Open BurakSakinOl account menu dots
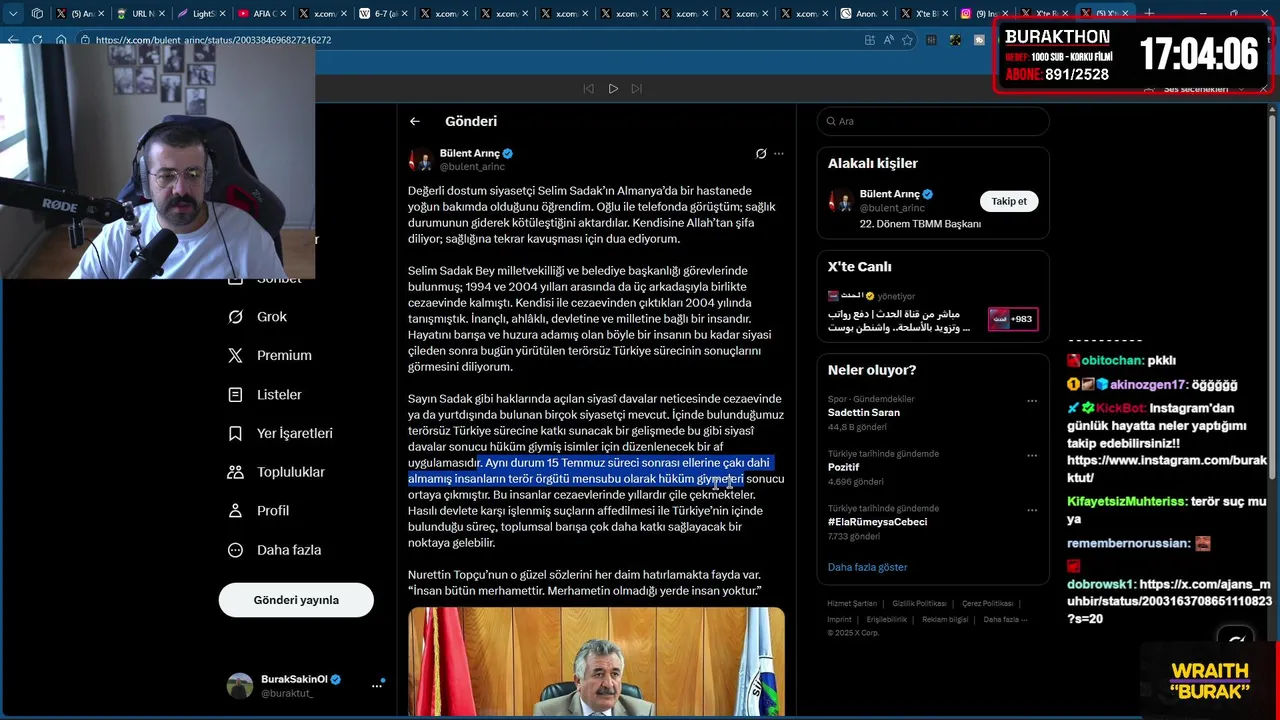The width and height of the screenshot is (1280, 720). (377, 686)
